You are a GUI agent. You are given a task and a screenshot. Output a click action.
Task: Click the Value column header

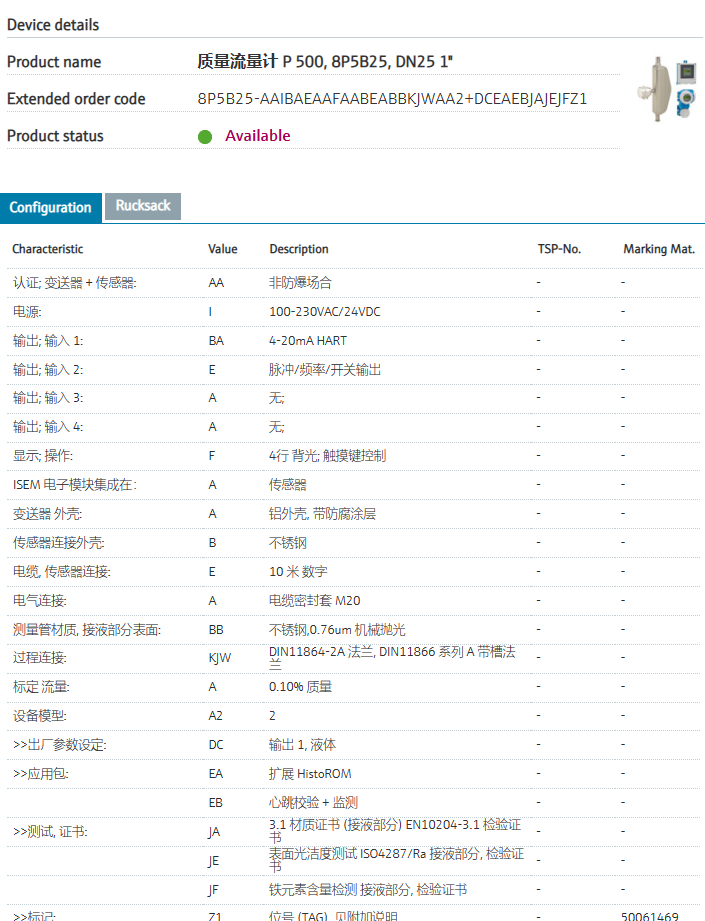222,249
